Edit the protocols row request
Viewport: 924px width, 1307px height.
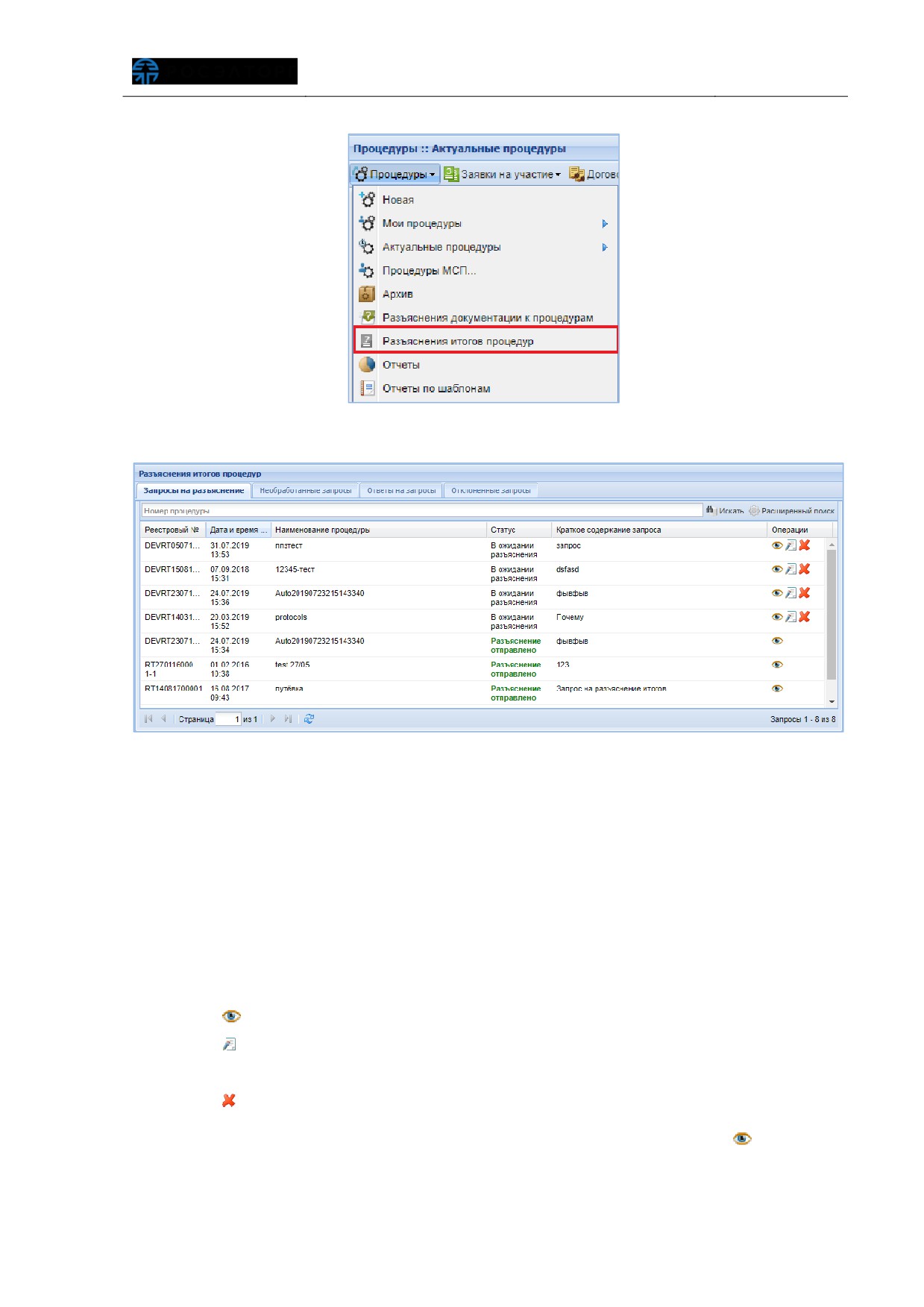point(791,617)
